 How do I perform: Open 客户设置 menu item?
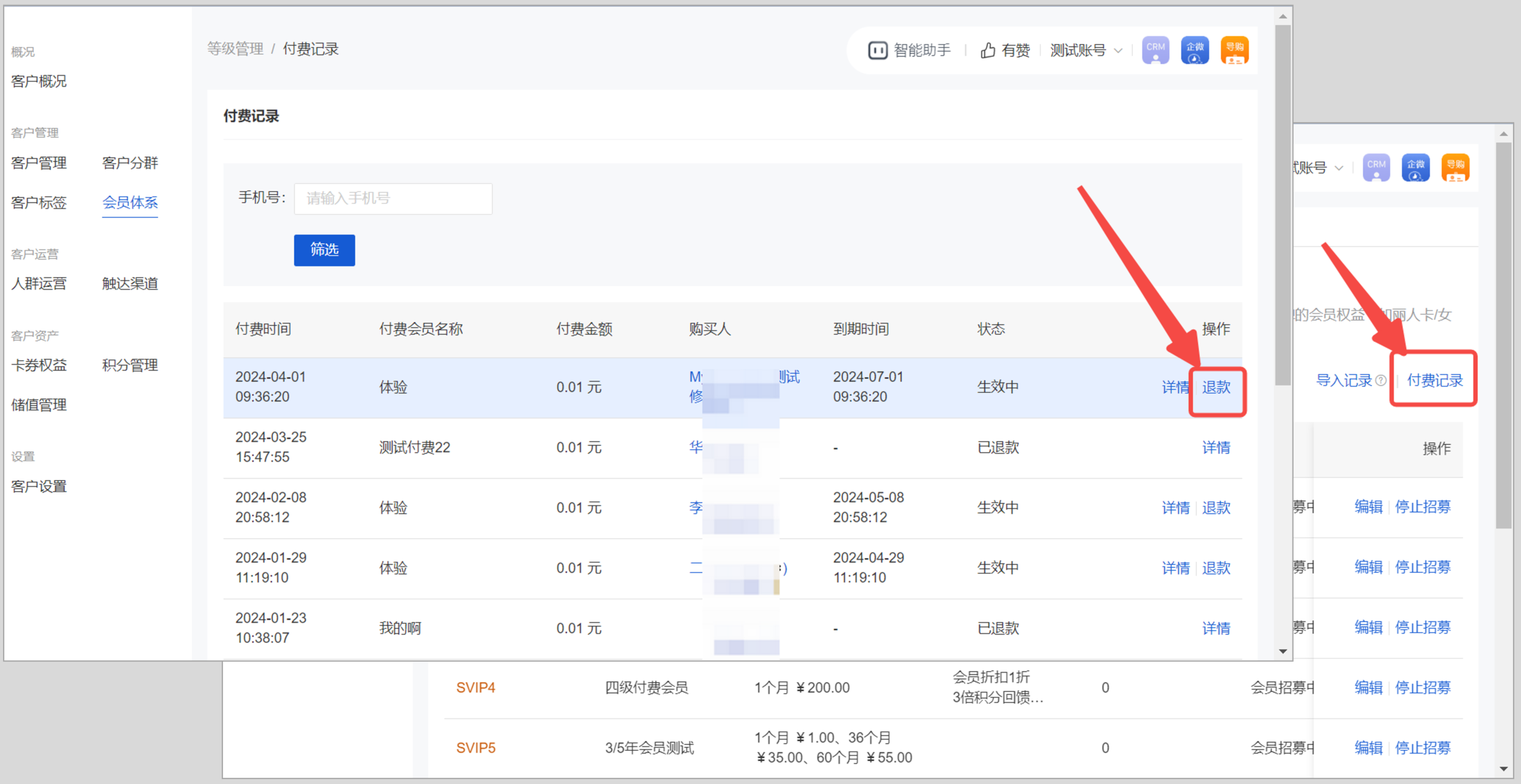pyautogui.click(x=39, y=487)
